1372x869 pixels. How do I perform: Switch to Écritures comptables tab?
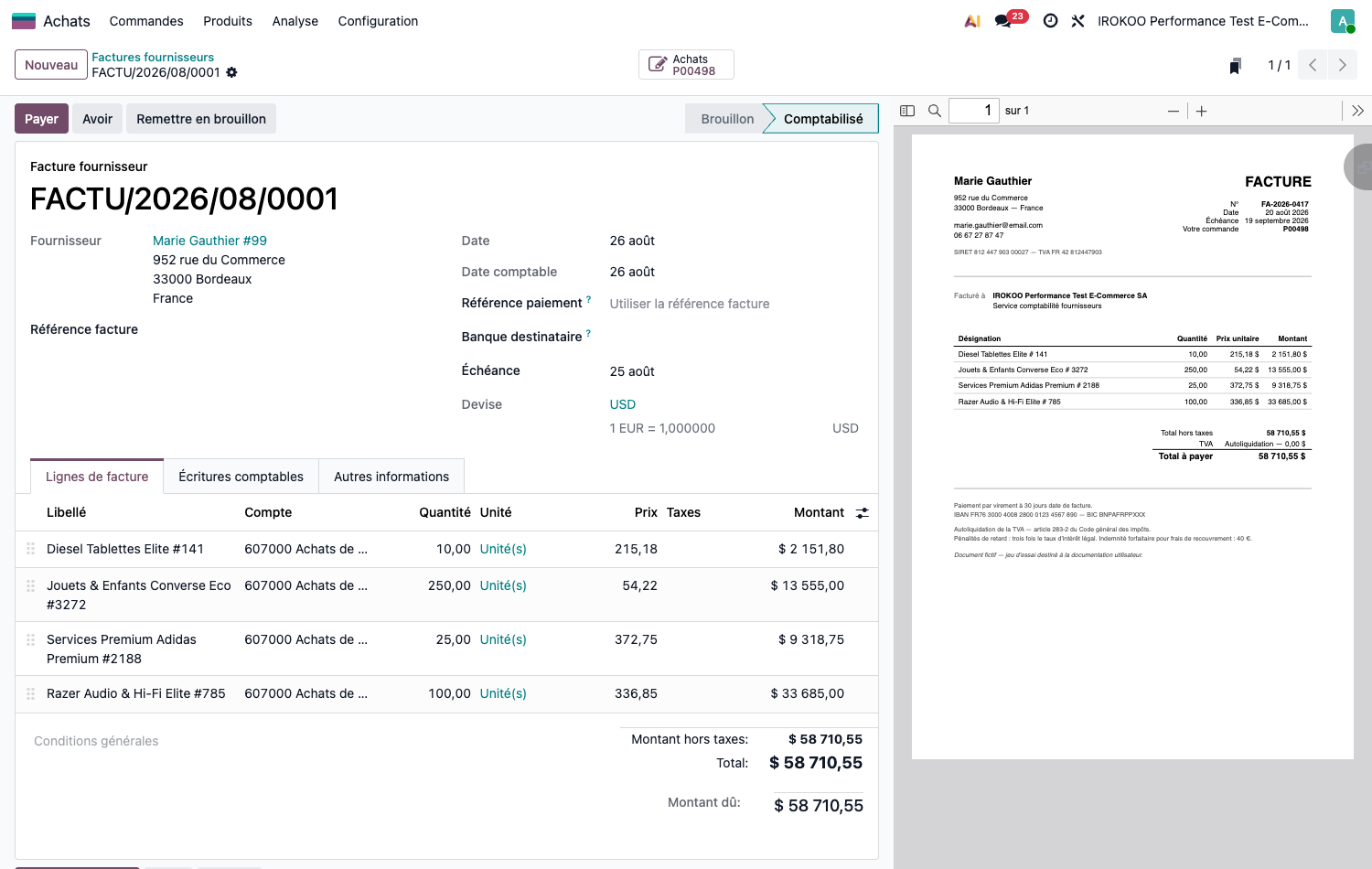pos(241,477)
